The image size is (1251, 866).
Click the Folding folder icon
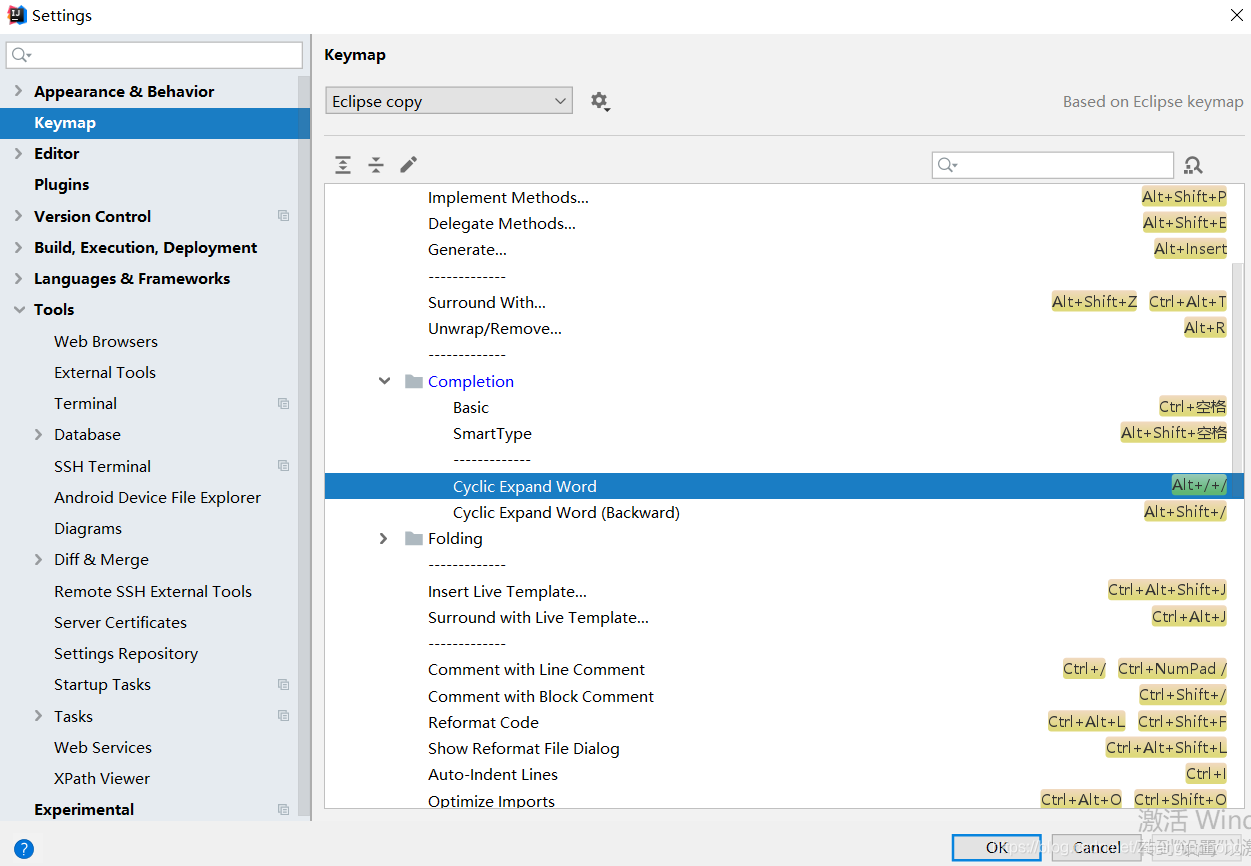[414, 538]
